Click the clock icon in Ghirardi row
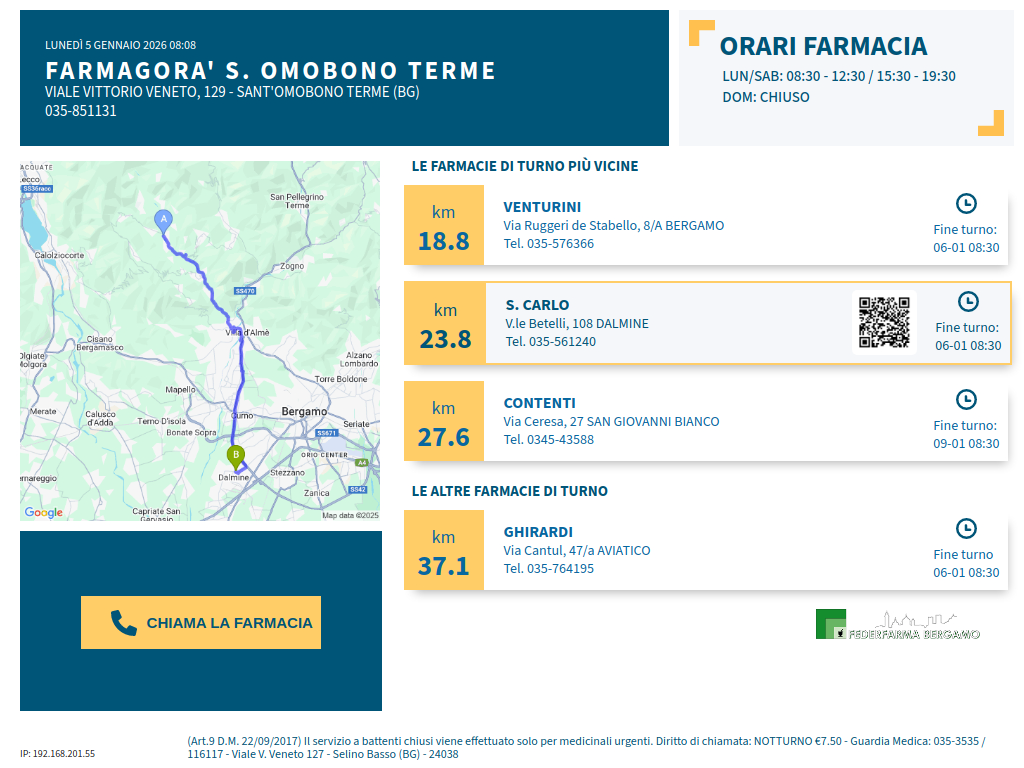 point(966,529)
